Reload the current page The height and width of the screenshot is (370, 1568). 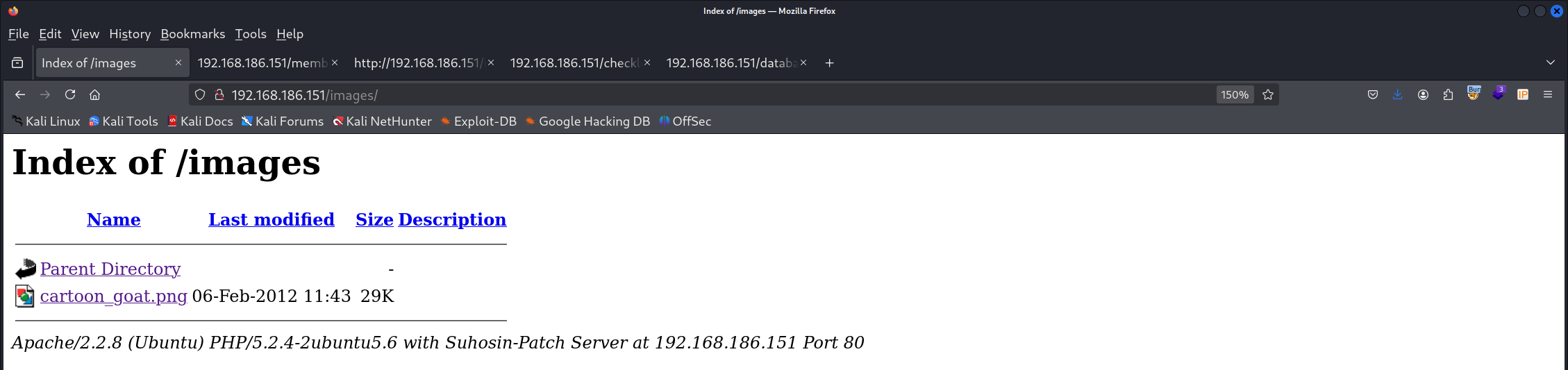70,95
